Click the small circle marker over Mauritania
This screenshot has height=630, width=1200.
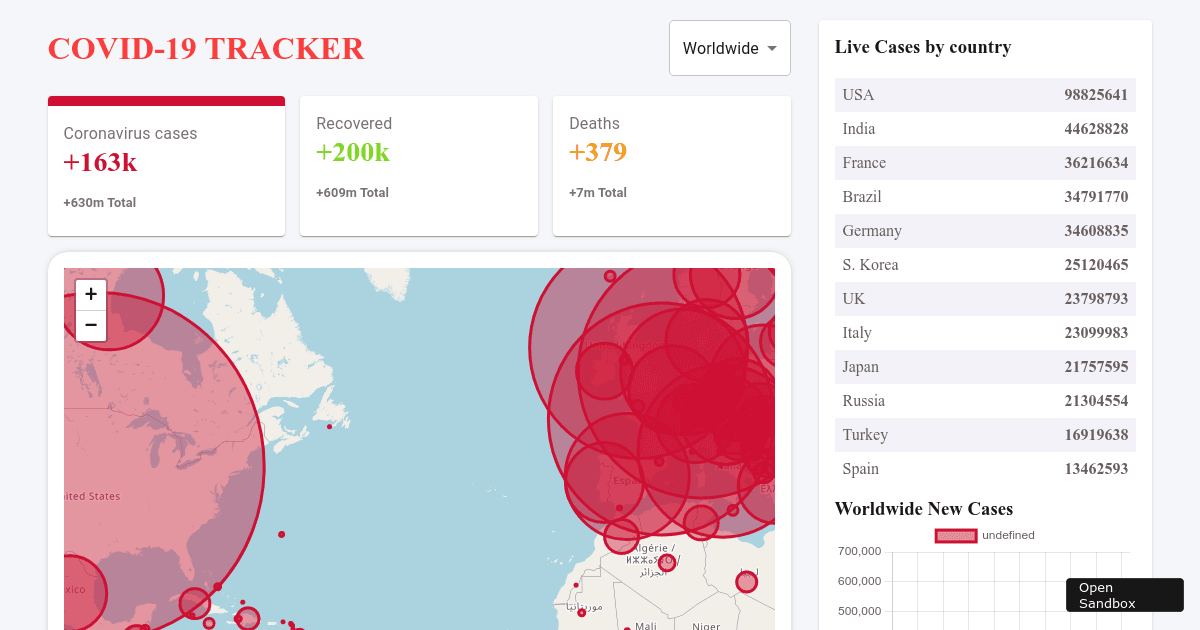point(581,613)
